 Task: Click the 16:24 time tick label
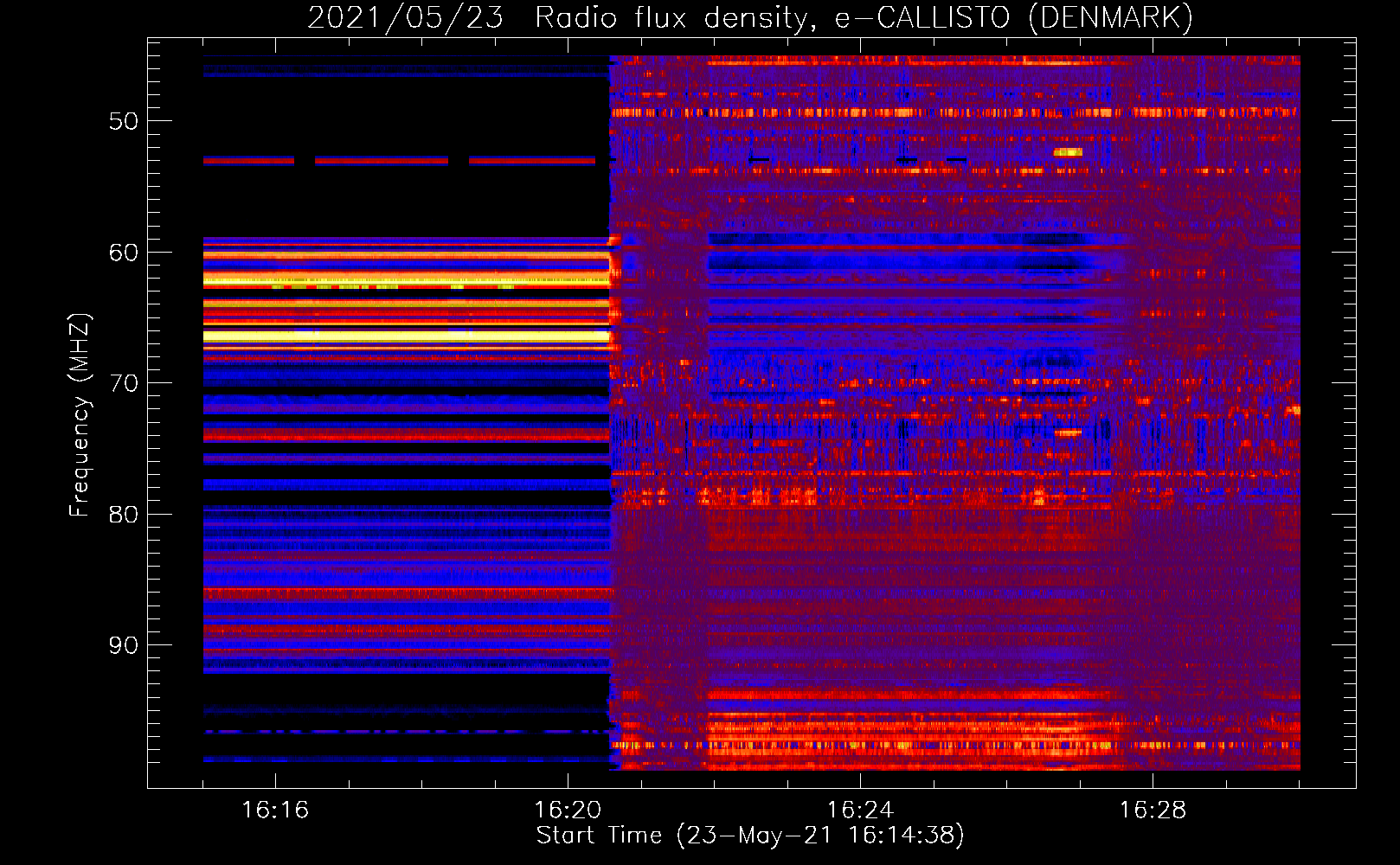[860, 810]
